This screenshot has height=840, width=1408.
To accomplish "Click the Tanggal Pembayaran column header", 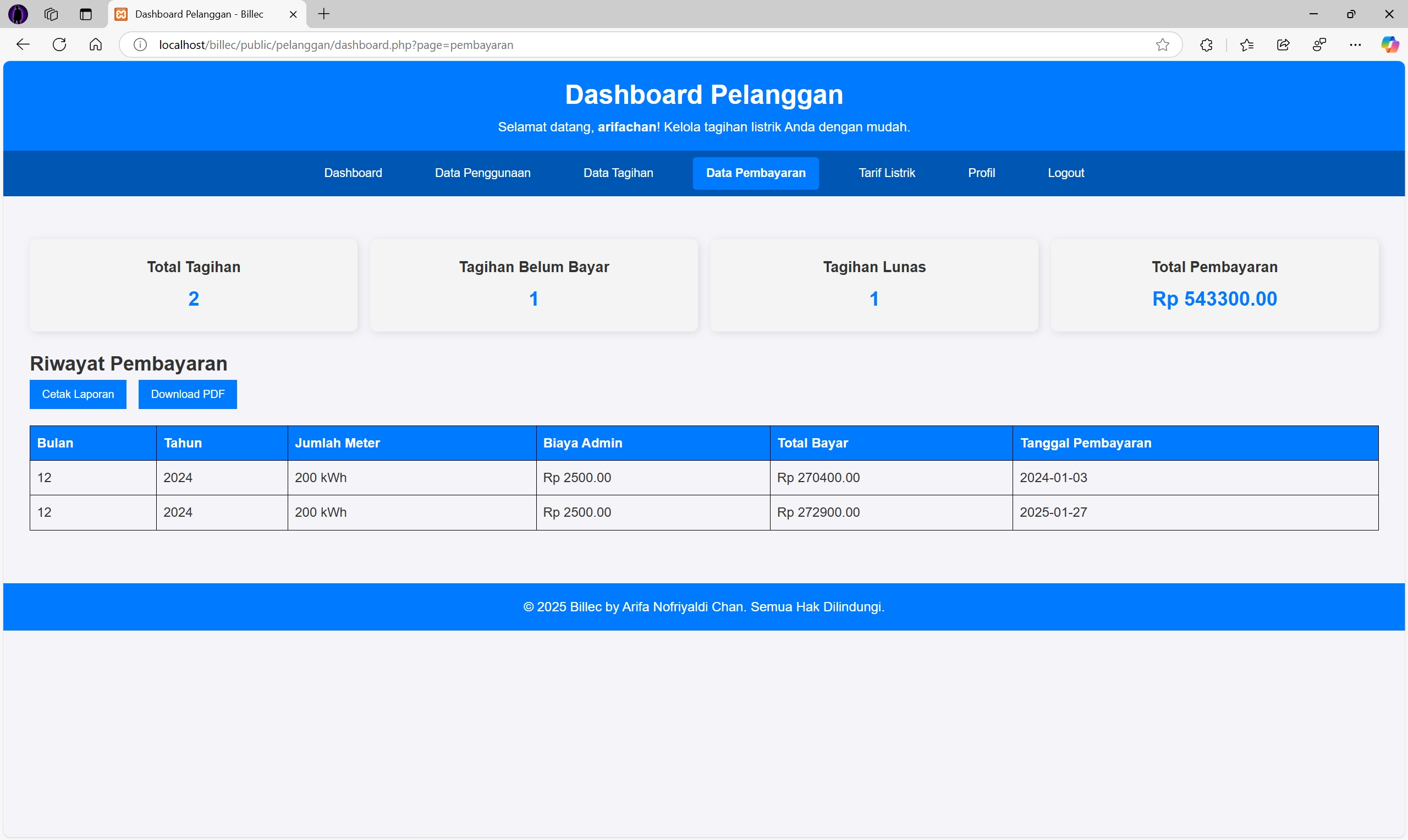I will coord(1196,443).
